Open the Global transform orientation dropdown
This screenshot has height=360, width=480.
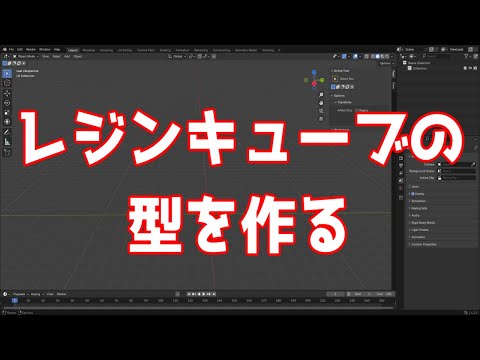pos(177,56)
